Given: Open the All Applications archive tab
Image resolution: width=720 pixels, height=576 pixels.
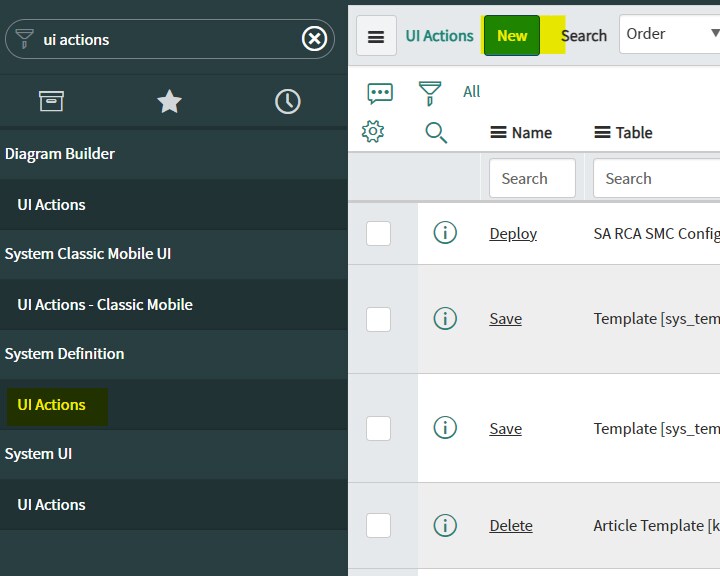Looking at the screenshot, I should (x=51, y=101).
